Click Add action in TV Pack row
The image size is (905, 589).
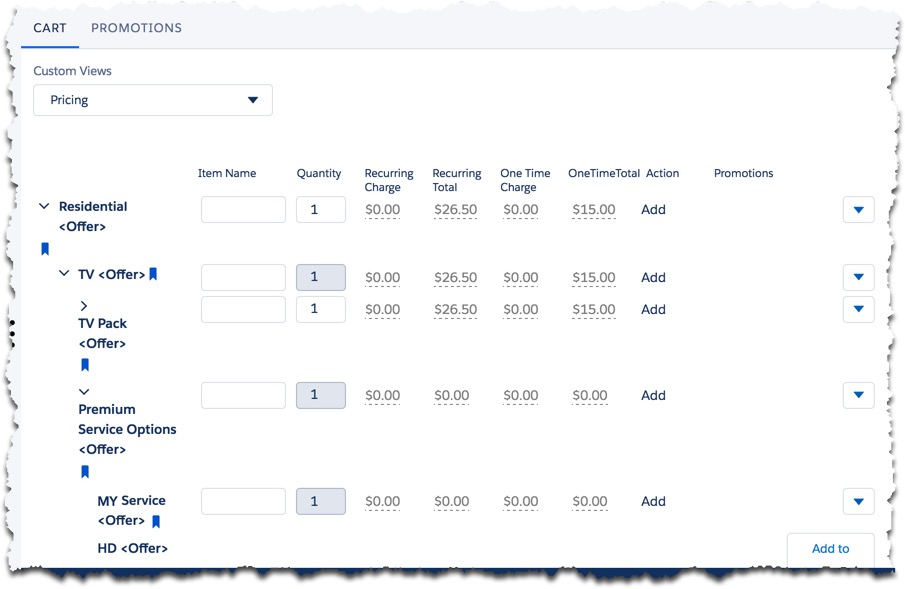coord(653,309)
